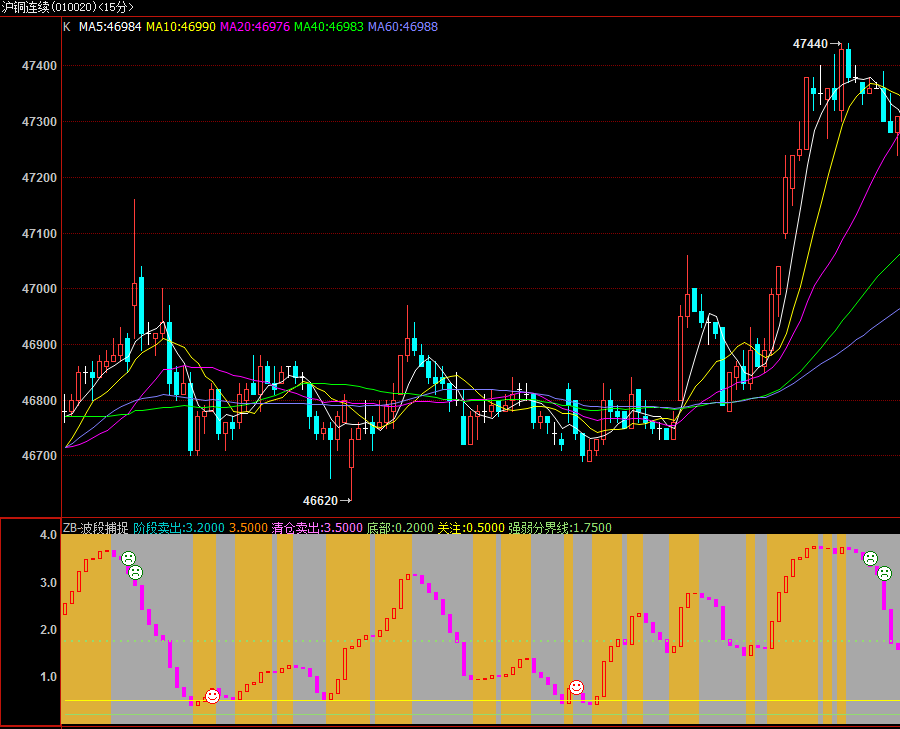
Task: Select the blue MA60:46988 legend
Action: click(x=402, y=27)
